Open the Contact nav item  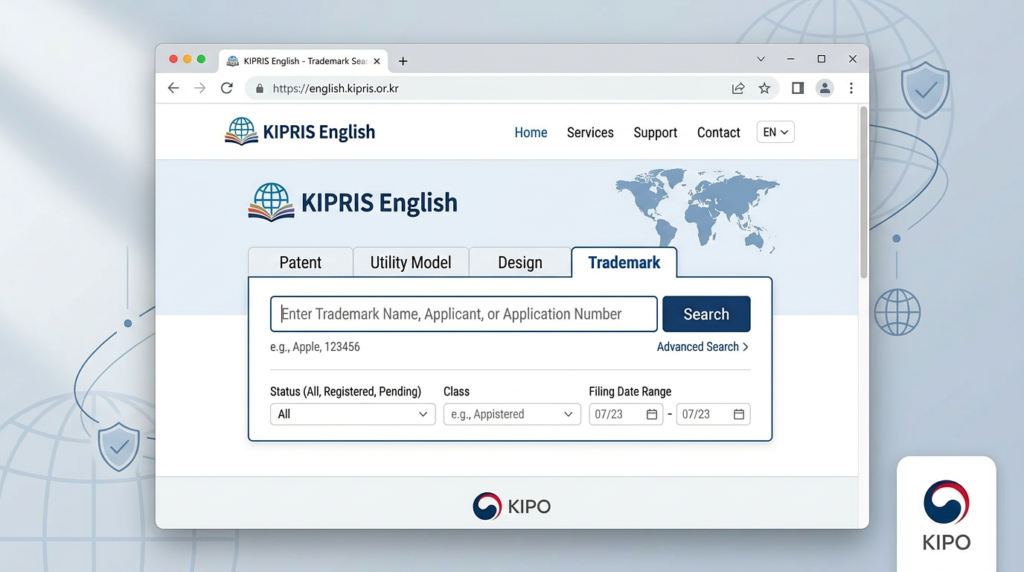click(718, 133)
